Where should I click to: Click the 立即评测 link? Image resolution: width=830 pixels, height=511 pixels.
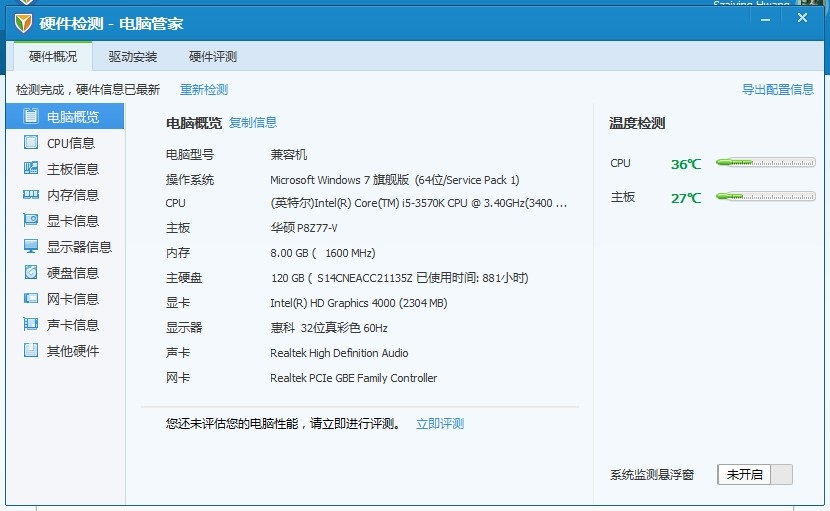point(439,424)
